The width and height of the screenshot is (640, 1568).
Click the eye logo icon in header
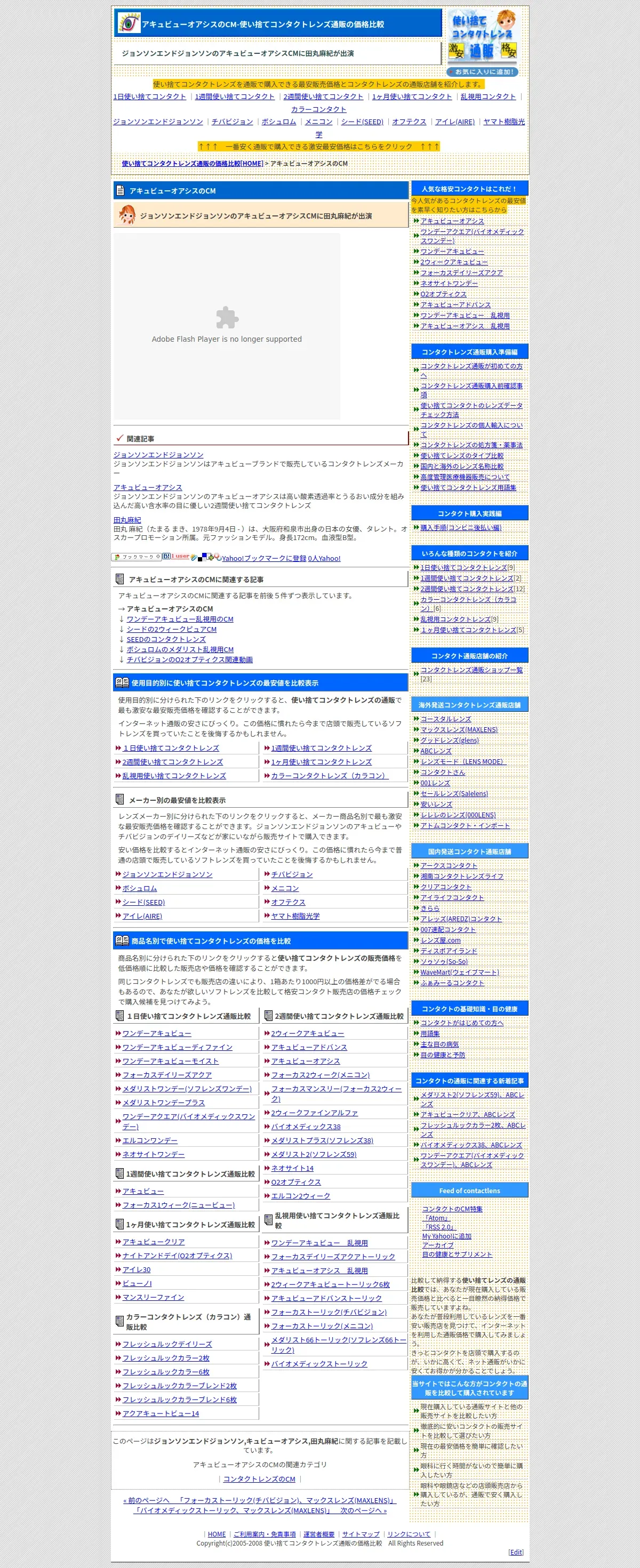129,23
